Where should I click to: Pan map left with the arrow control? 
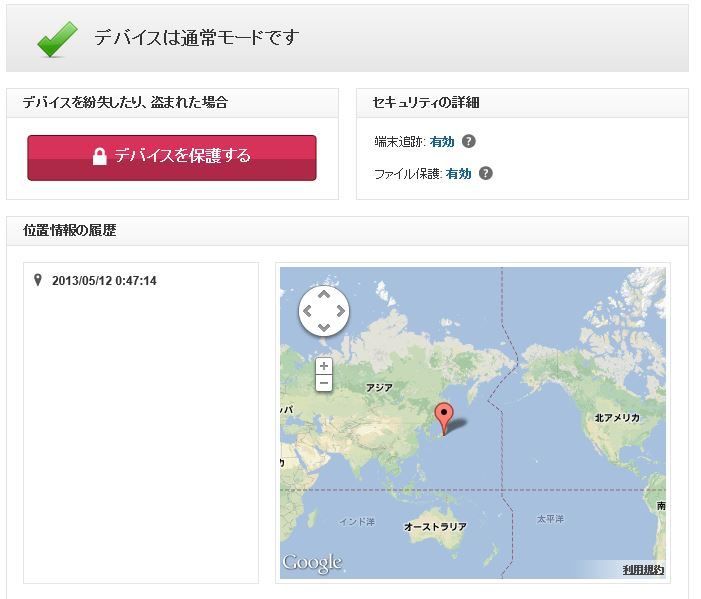click(x=307, y=311)
